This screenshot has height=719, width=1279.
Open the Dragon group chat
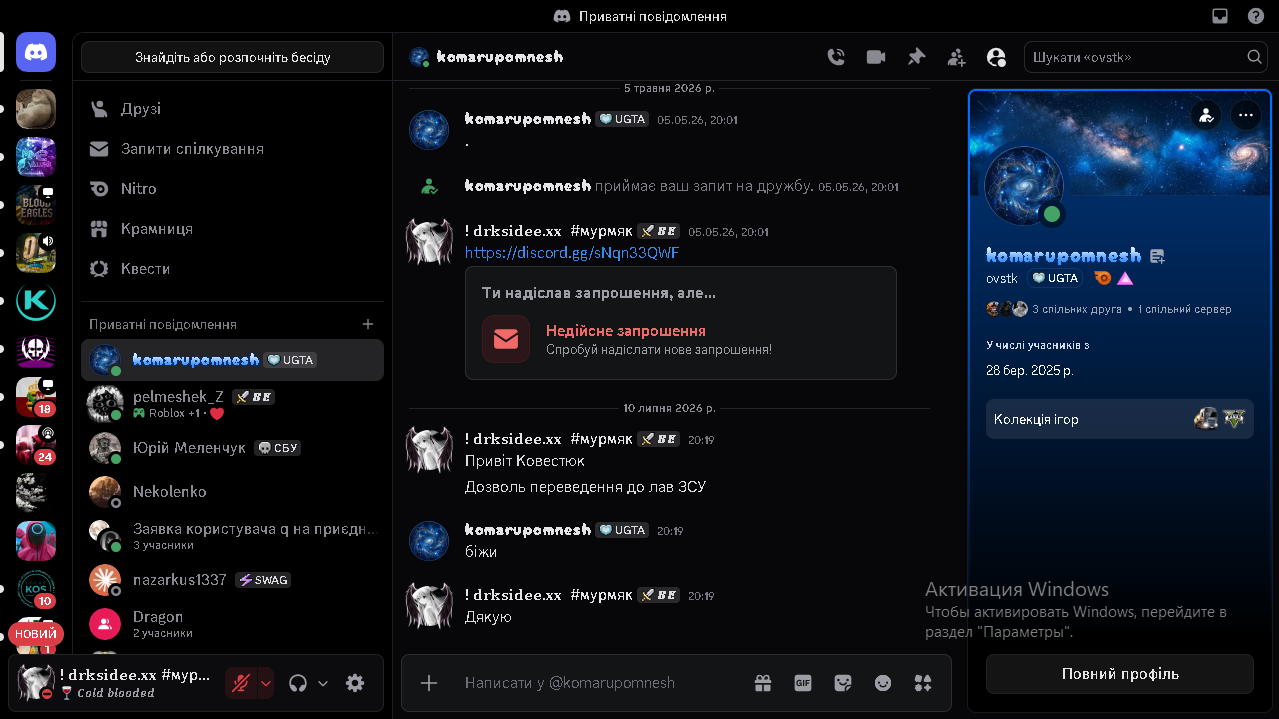tap(232, 624)
